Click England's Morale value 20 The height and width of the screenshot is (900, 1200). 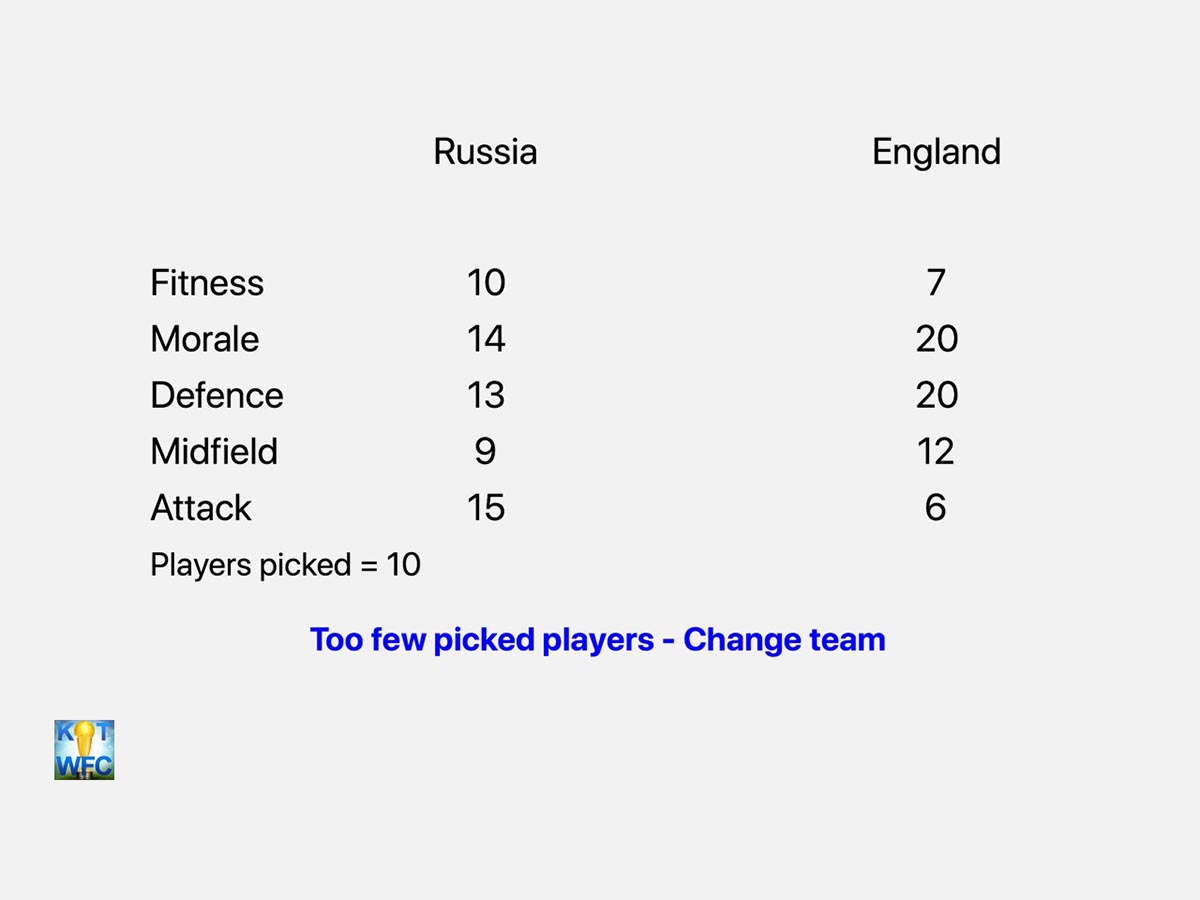pyautogui.click(x=937, y=339)
